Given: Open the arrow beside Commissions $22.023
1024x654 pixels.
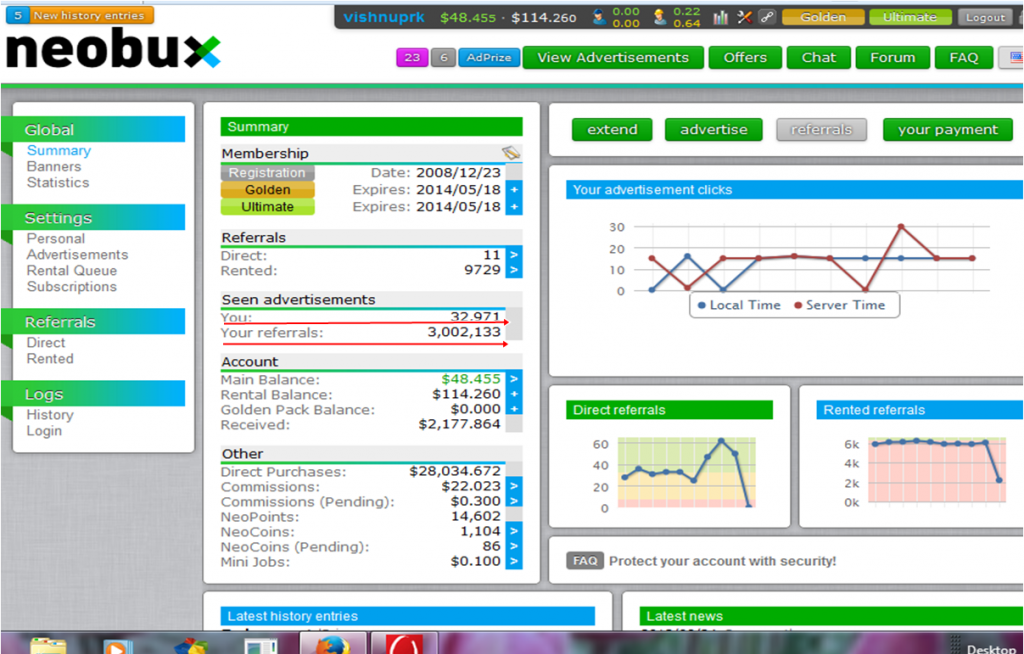Looking at the screenshot, I should [514, 486].
